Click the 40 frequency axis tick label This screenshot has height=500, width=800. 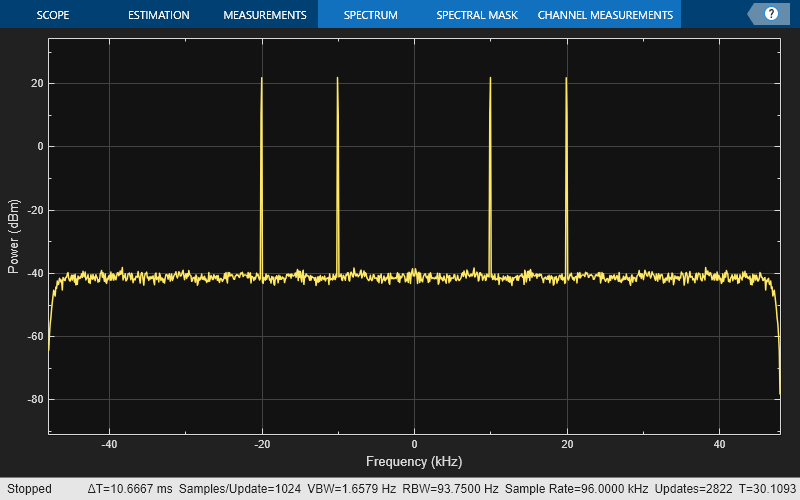(x=719, y=444)
